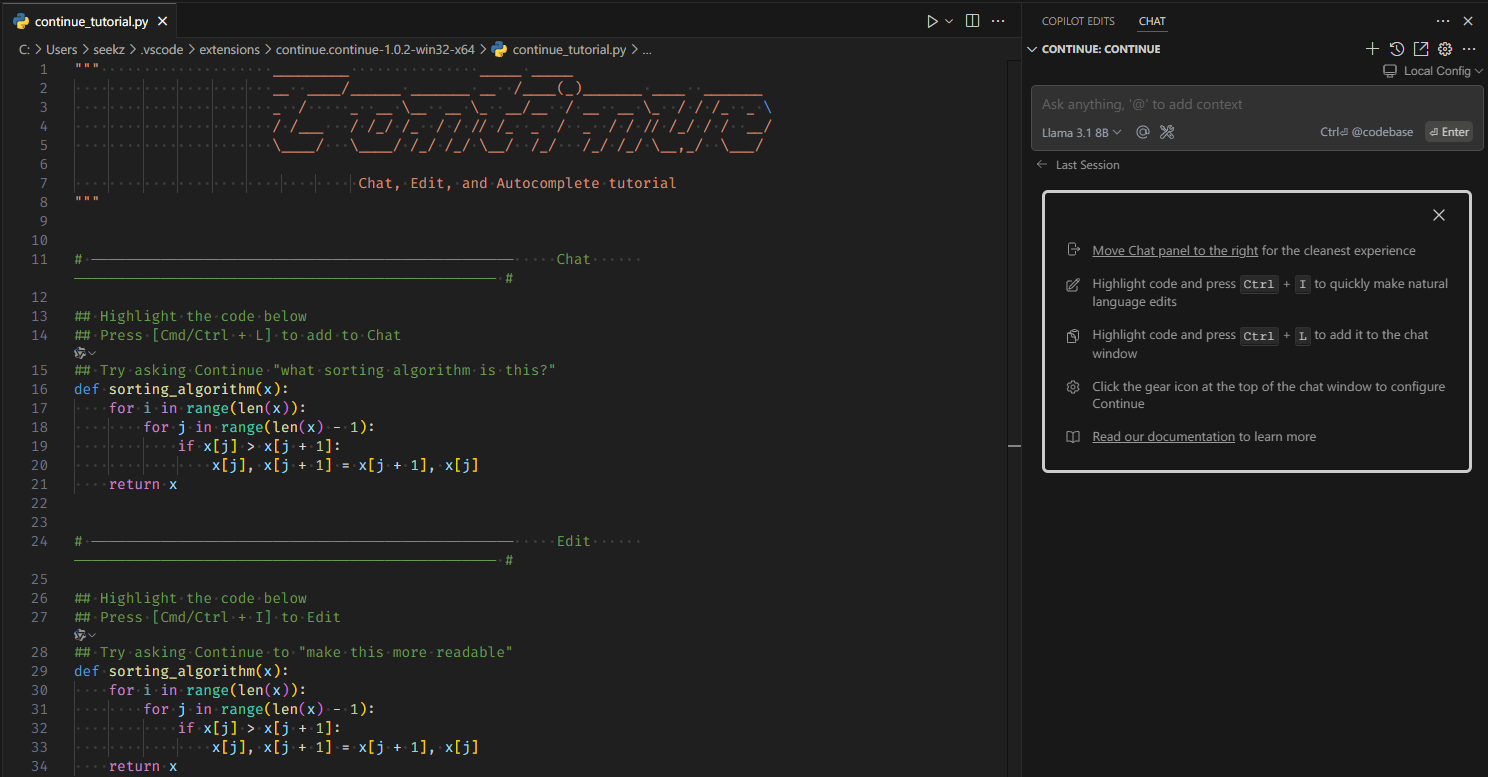Click the Enter send button
1488x777 pixels.
[1448, 132]
